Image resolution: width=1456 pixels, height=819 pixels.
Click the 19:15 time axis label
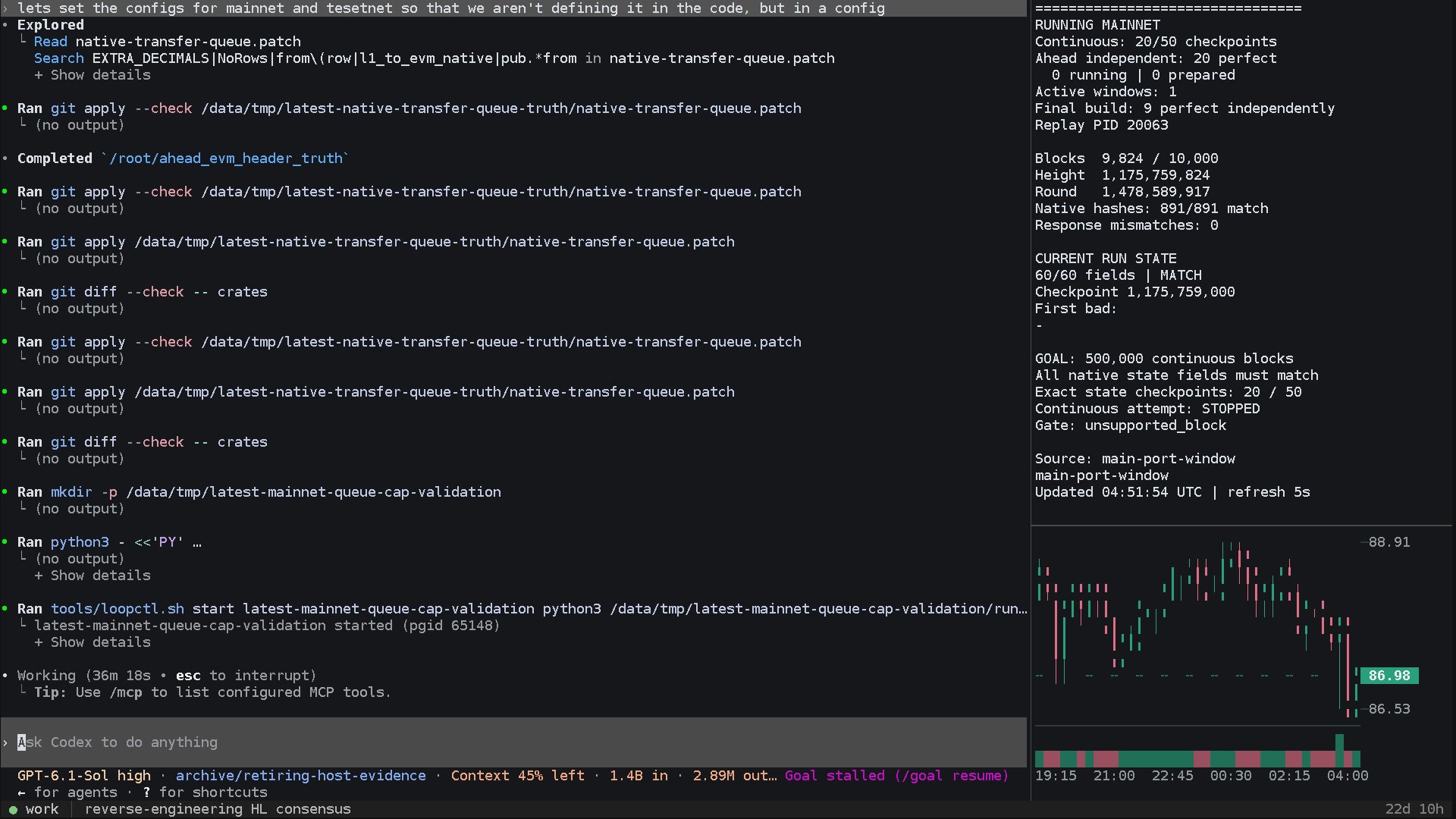pos(1056,776)
